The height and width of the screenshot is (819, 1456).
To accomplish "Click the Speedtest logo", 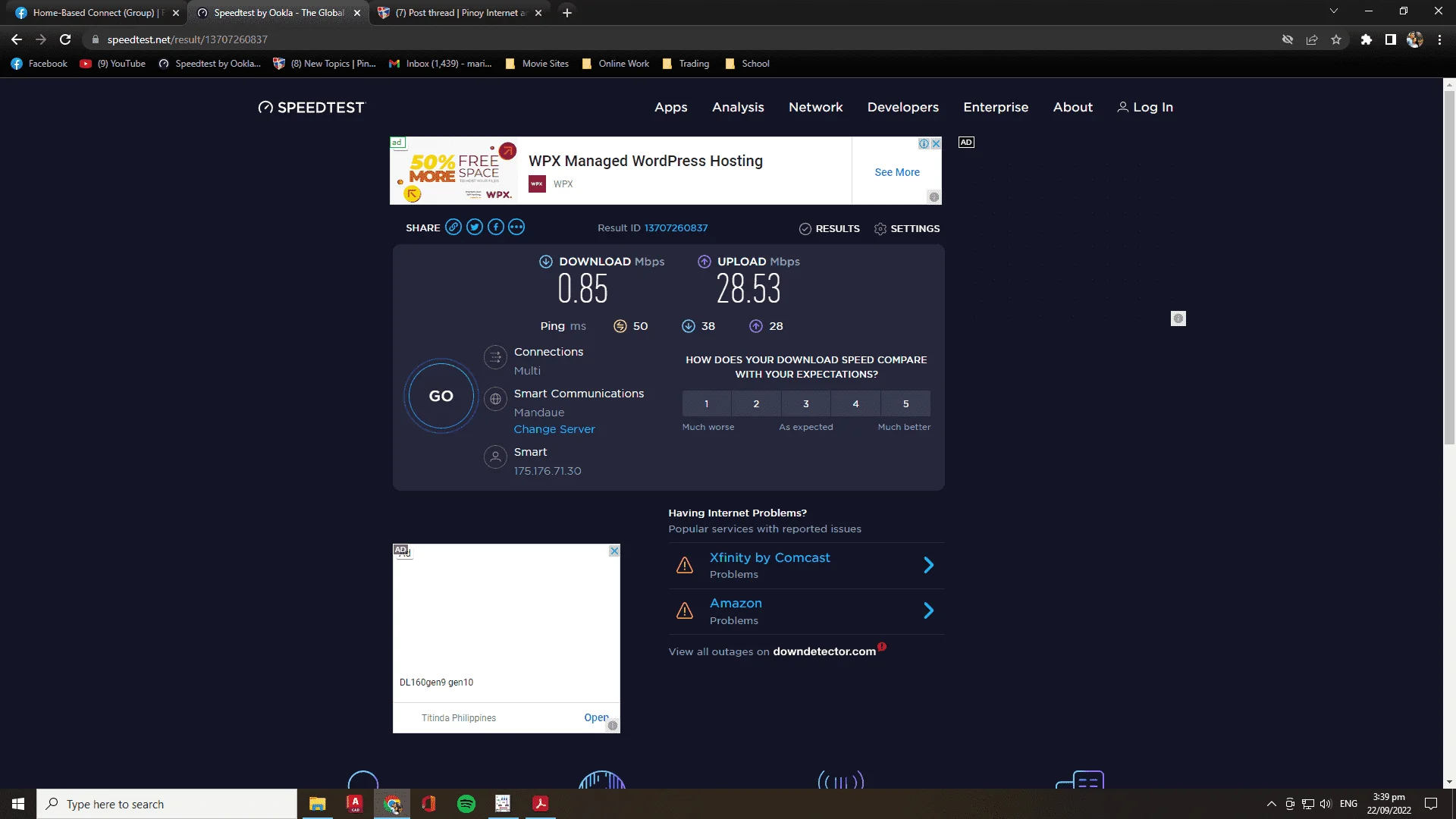I will pos(312,108).
